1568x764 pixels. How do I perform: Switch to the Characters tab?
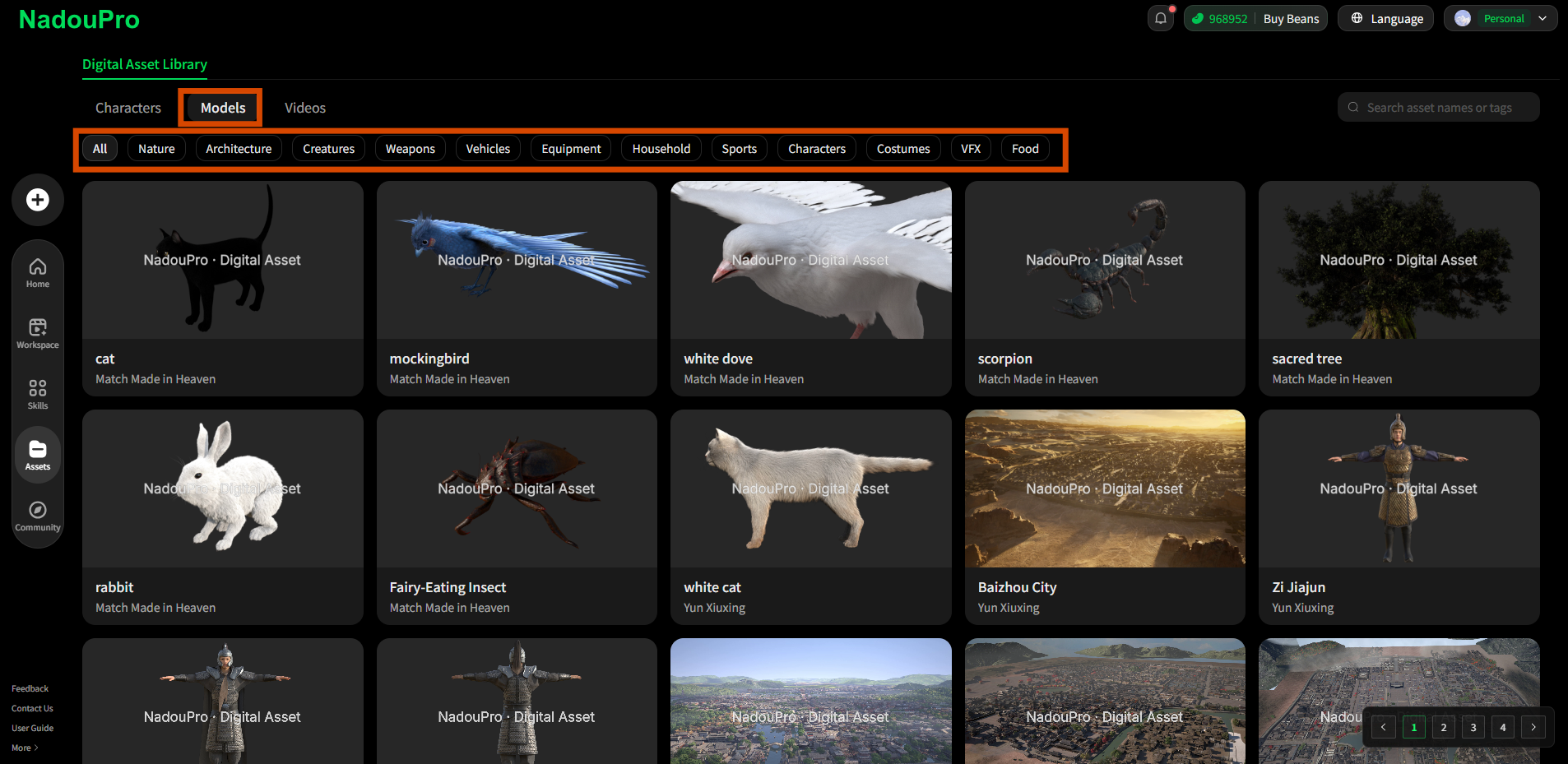[128, 108]
